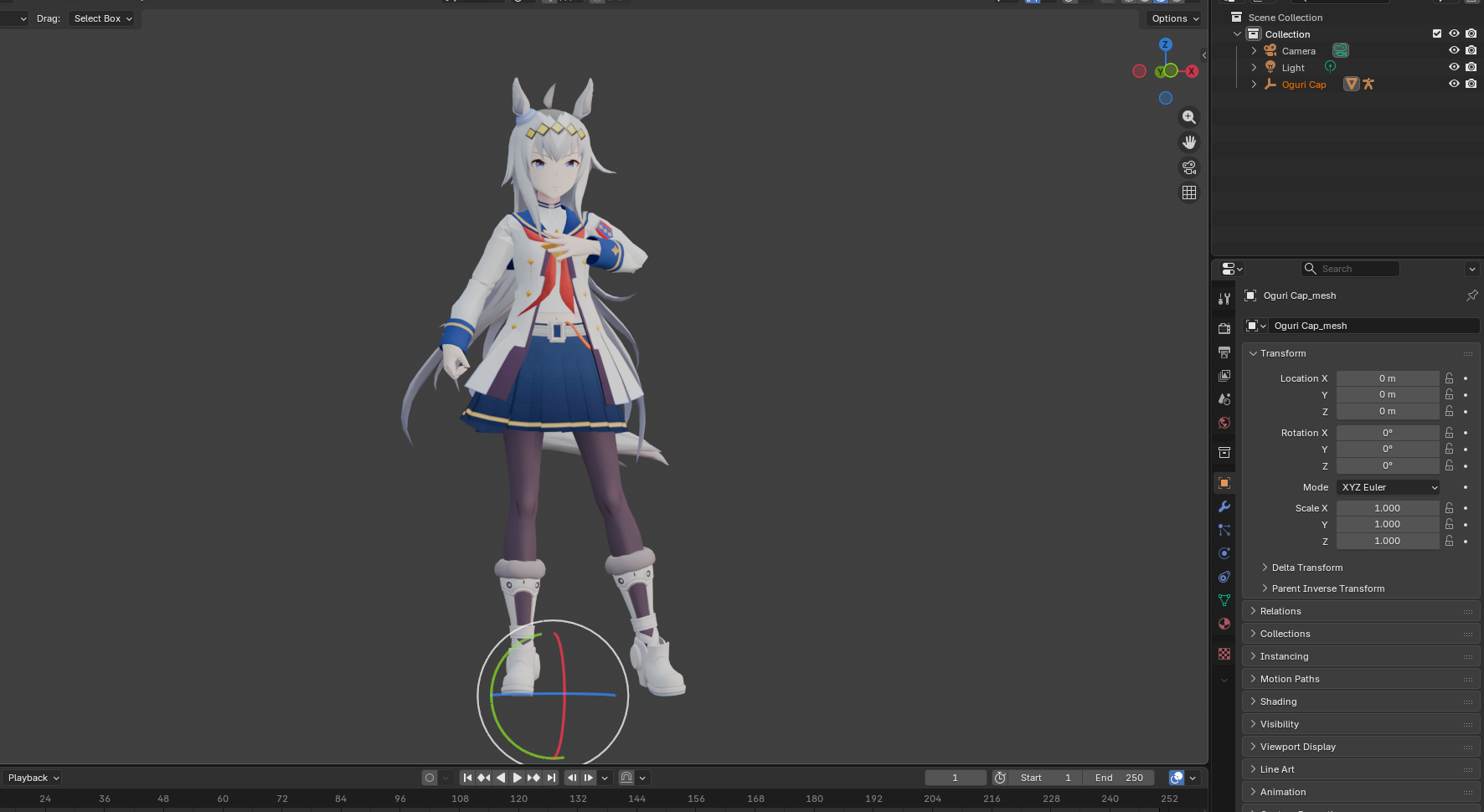The width and height of the screenshot is (1484, 812).
Task: Open the Particles properties tab
Action: (1224, 530)
